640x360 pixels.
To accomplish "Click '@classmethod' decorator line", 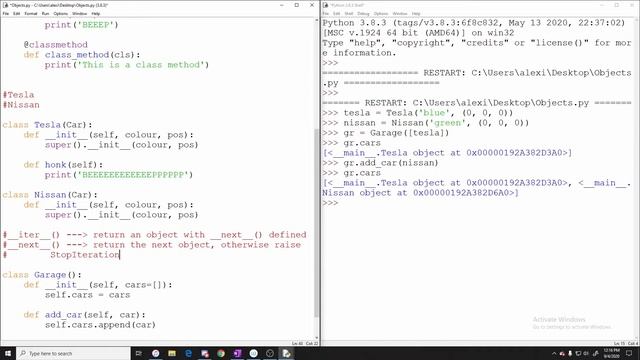I will 56,44.
